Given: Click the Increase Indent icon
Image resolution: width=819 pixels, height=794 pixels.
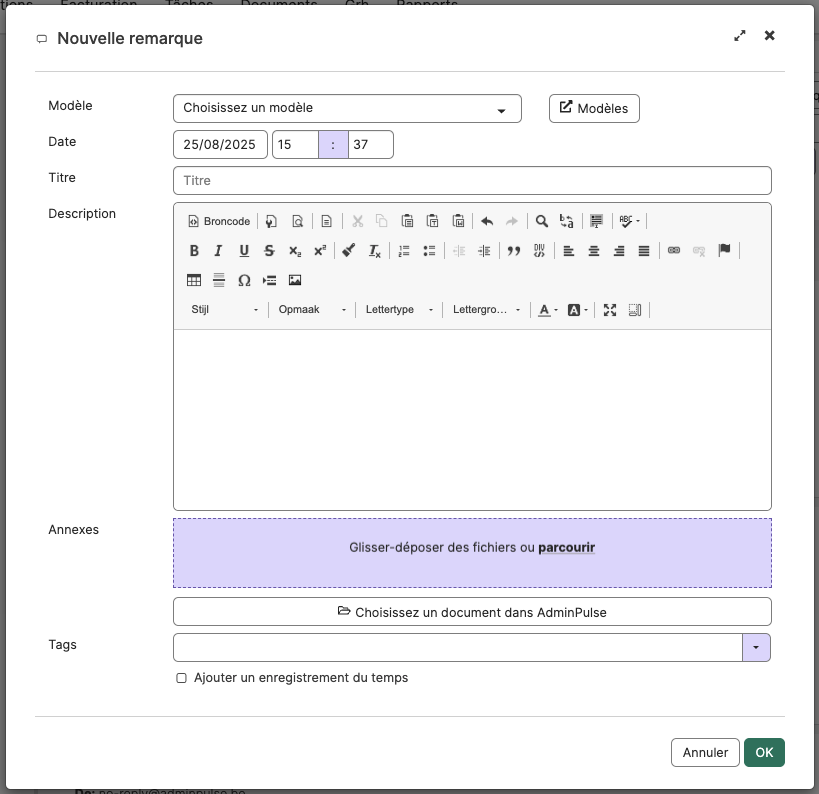Looking at the screenshot, I should (484, 251).
